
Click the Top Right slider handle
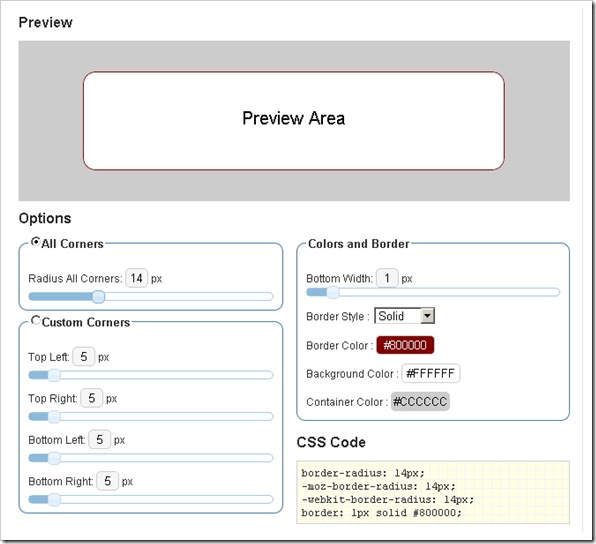pos(54,417)
